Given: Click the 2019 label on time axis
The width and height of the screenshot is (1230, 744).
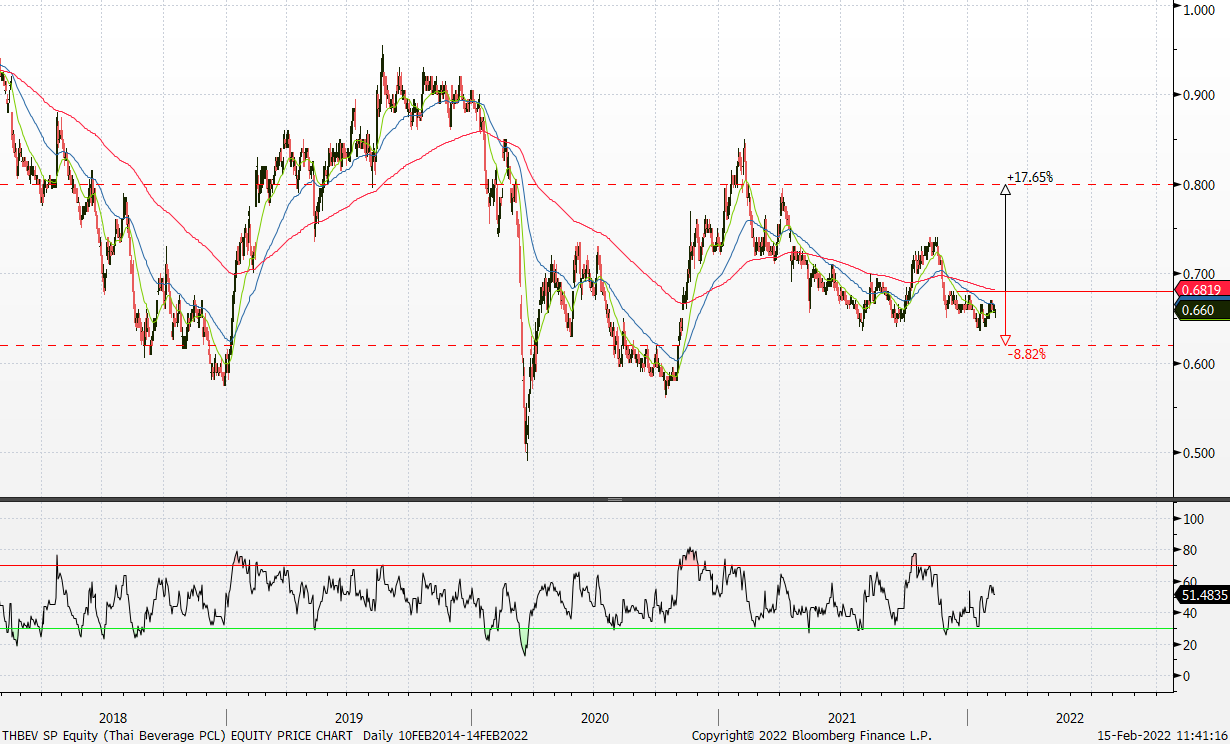Looking at the screenshot, I should point(349,718).
